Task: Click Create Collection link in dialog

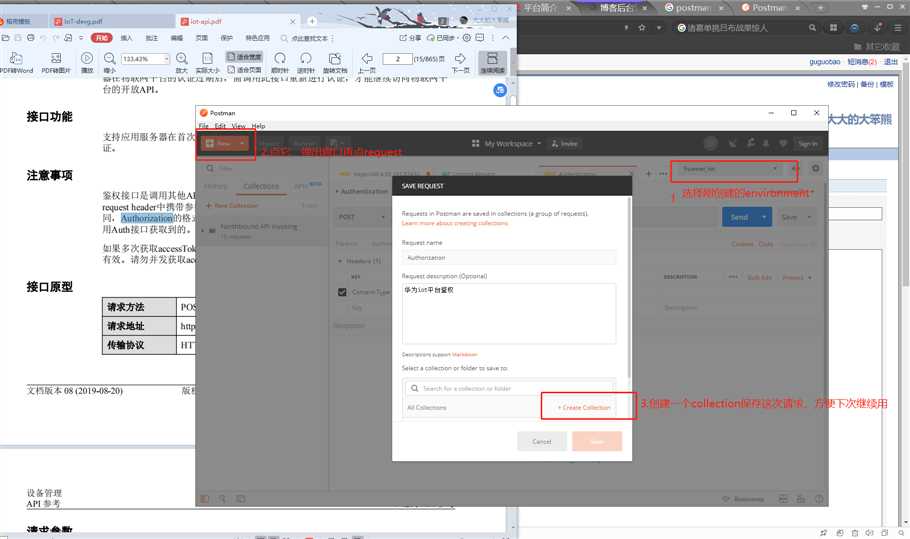Action: [584, 407]
